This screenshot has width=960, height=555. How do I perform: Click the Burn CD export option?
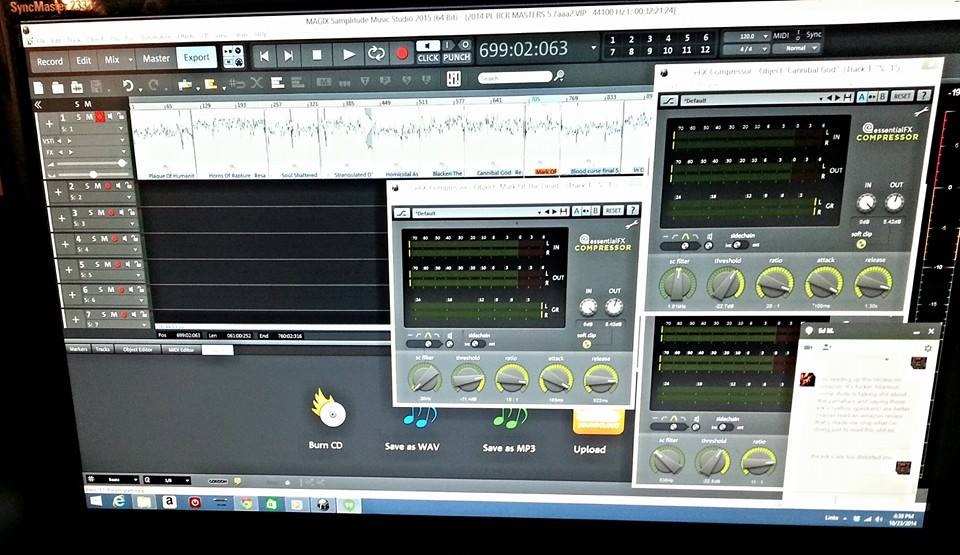[326, 421]
